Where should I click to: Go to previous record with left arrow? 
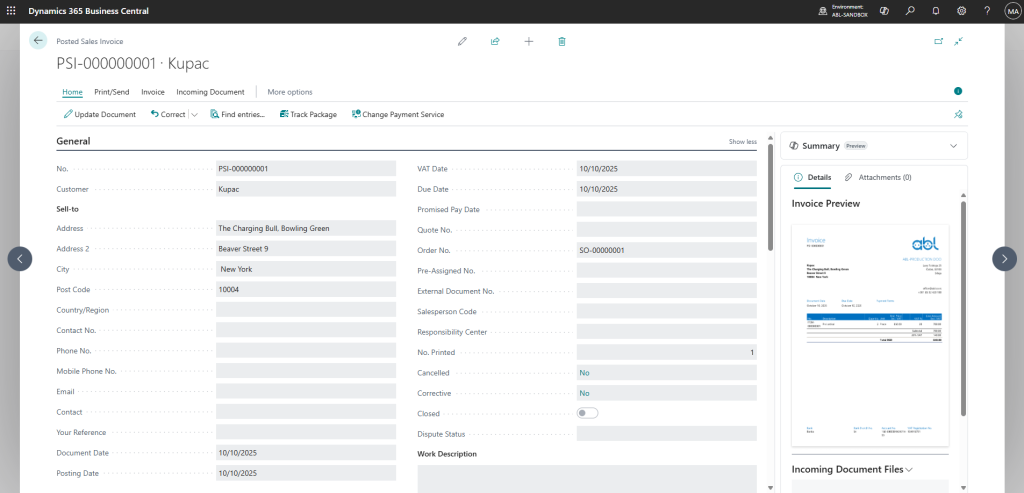coord(20,259)
